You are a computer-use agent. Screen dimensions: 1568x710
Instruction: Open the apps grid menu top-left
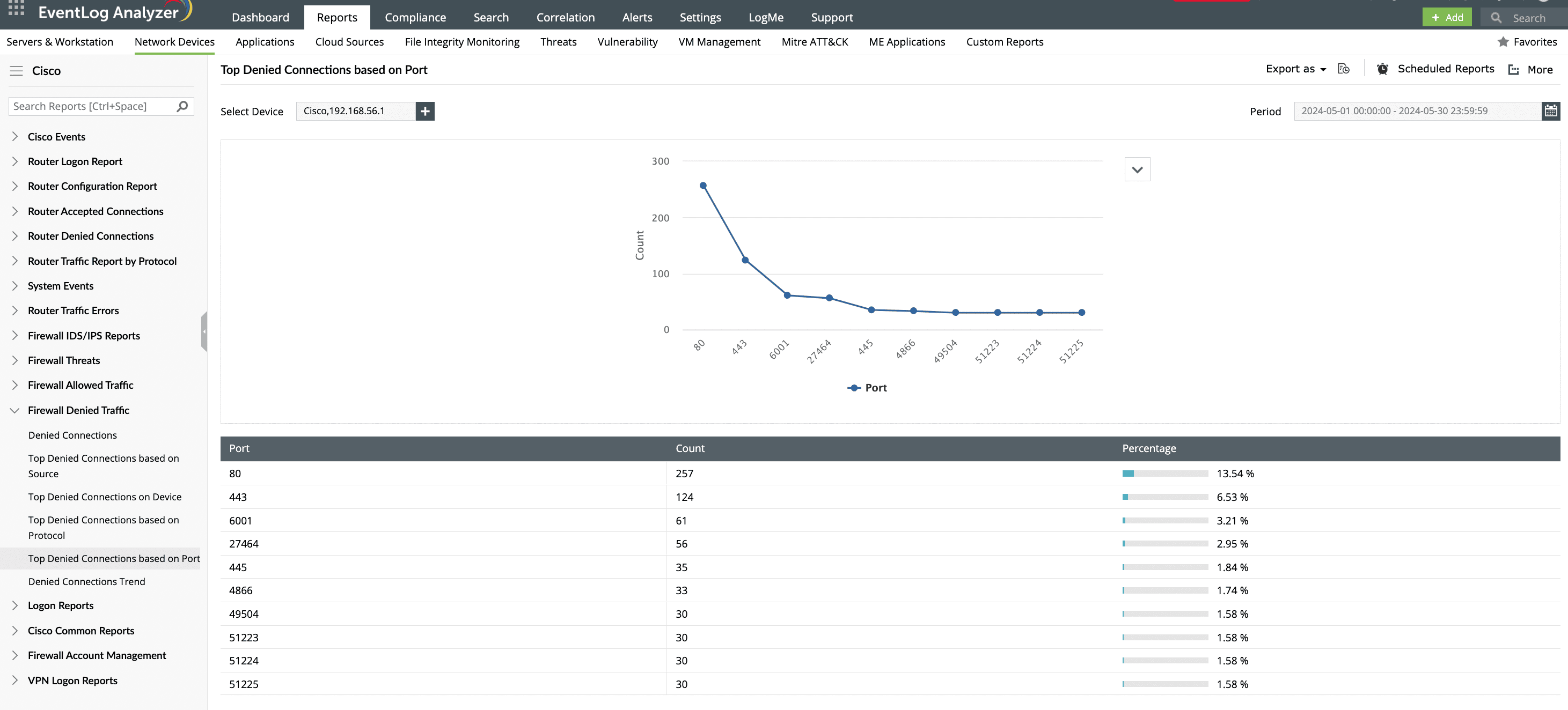pyautogui.click(x=15, y=9)
